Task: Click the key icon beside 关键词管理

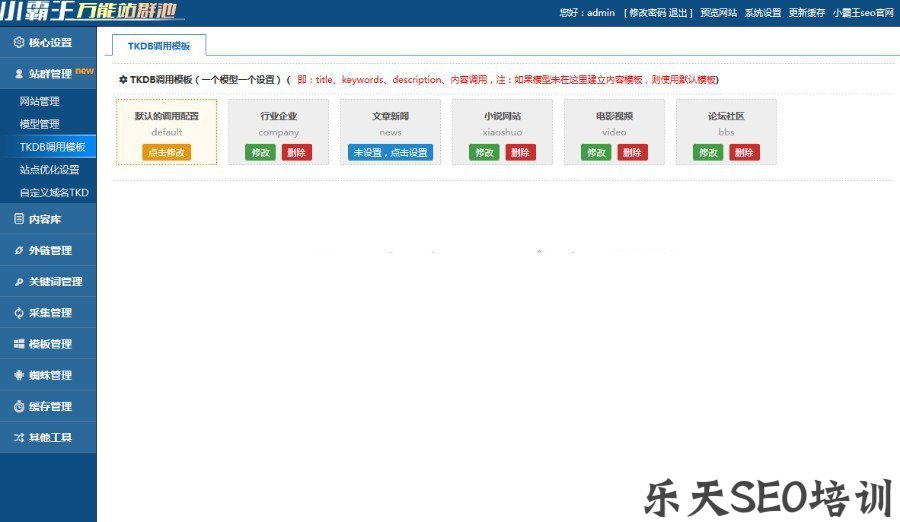Action: (19, 281)
